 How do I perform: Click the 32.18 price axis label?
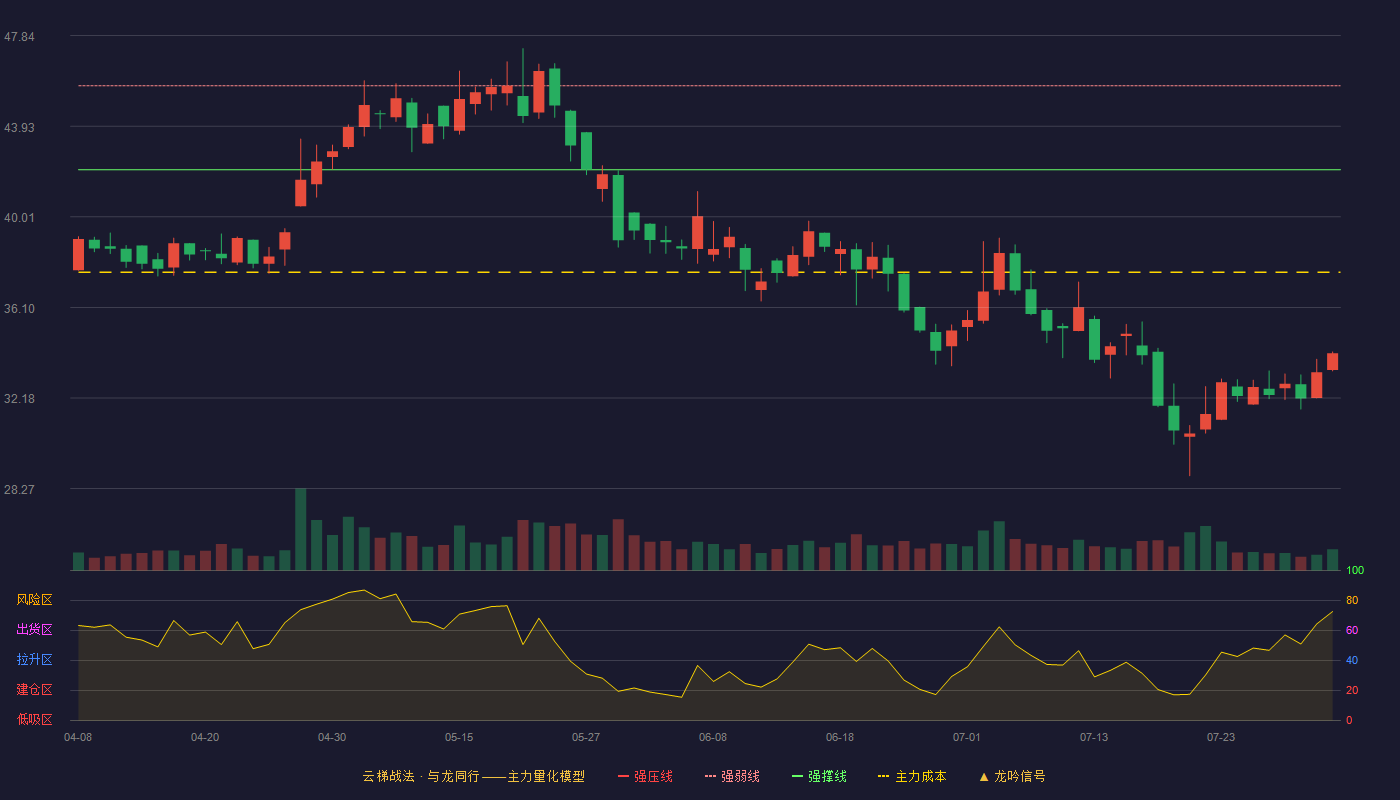[19, 399]
